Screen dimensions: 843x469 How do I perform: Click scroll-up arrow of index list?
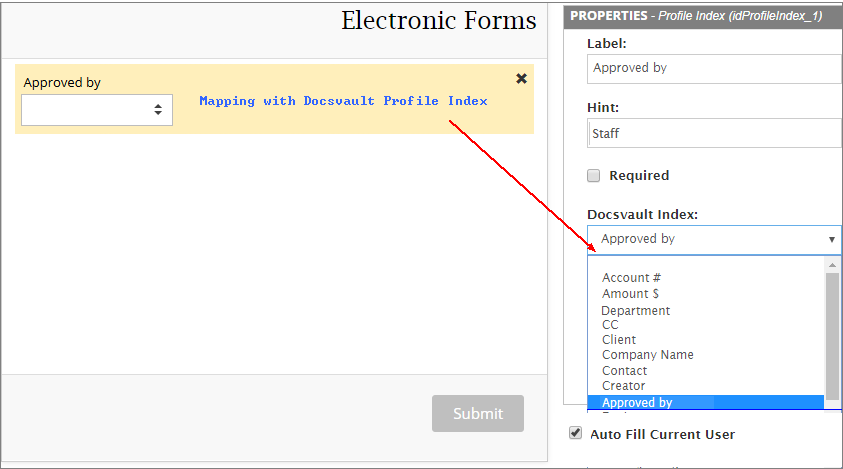point(832,265)
